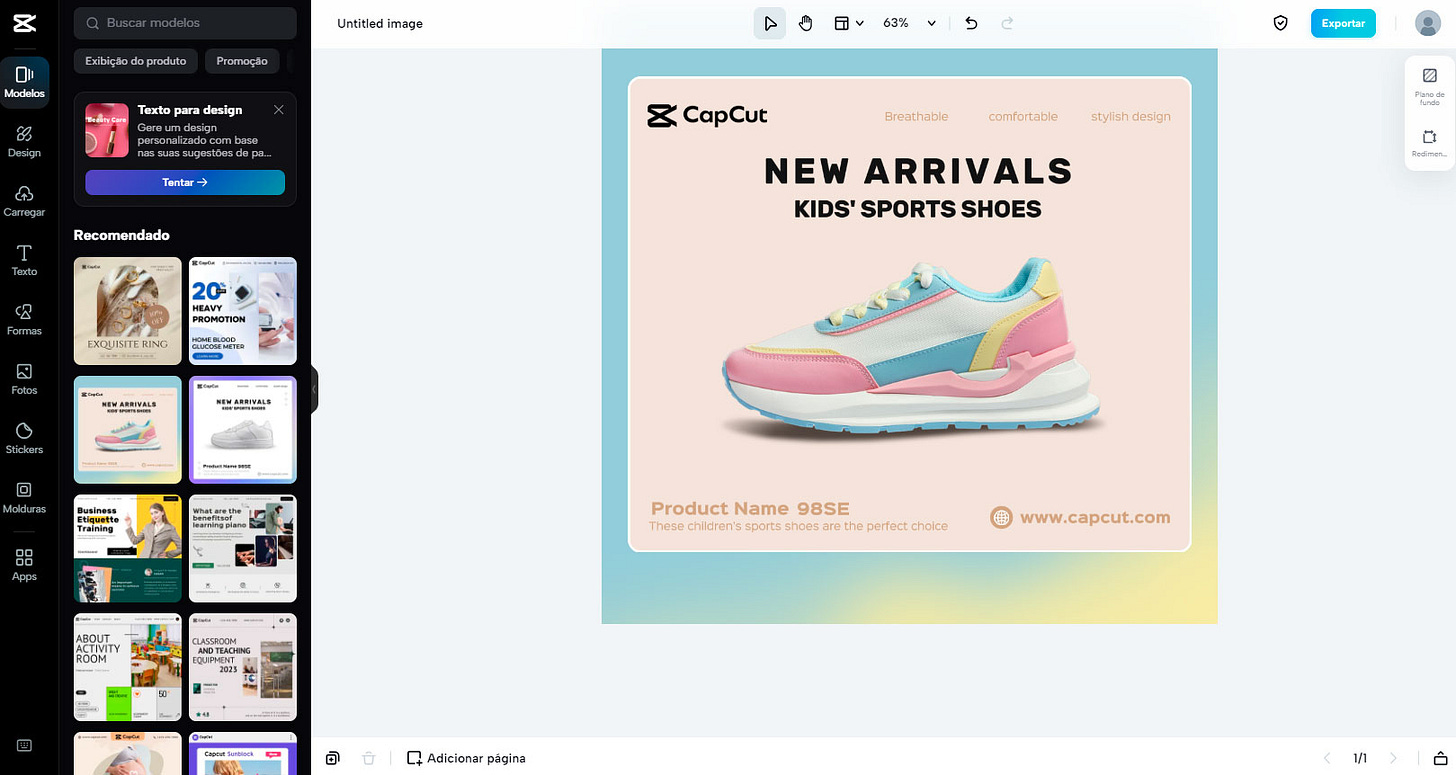
Task: Redo the last action
Action: click(1008, 23)
